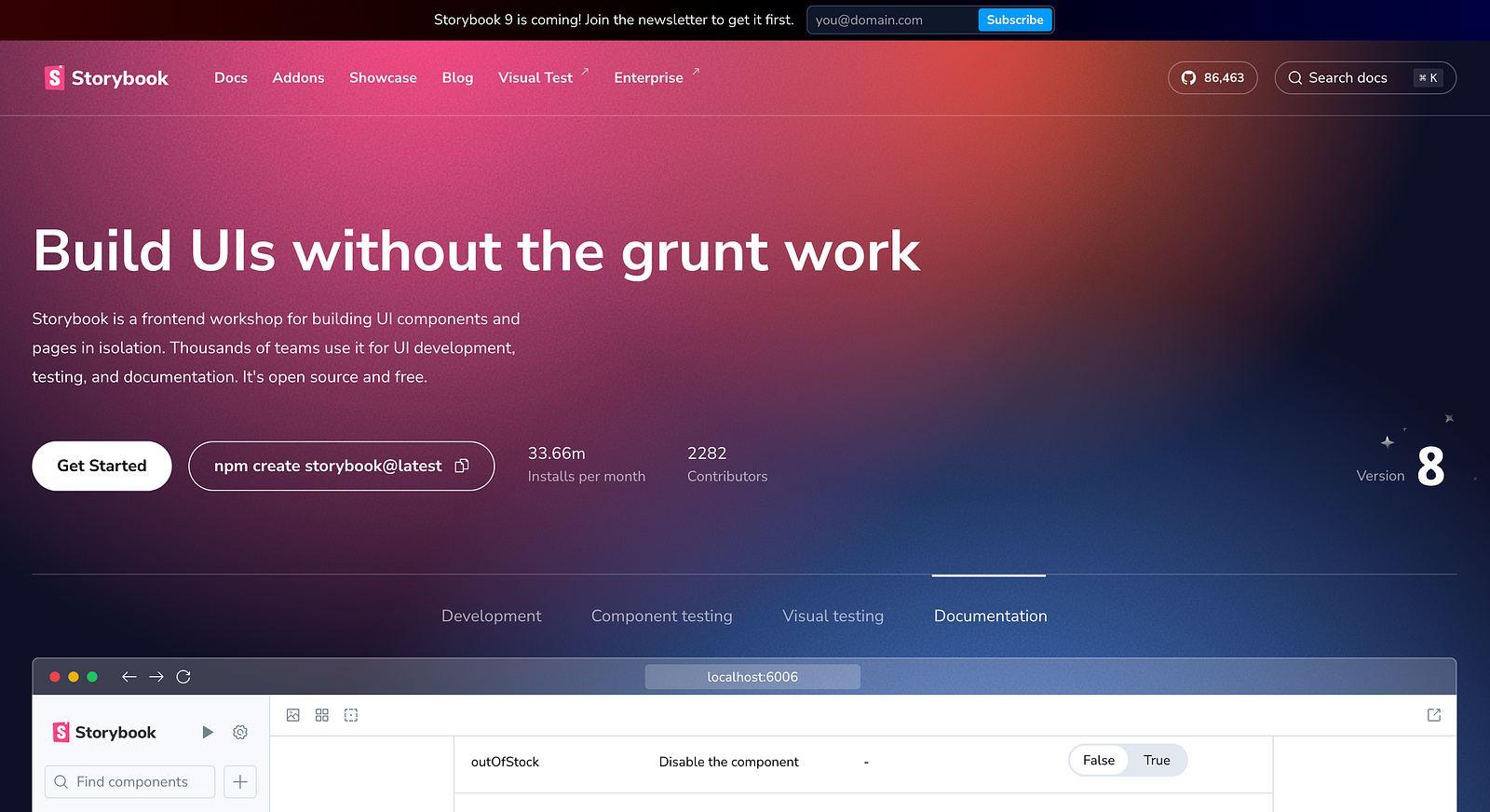The image size is (1490, 812).
Task: Click the green window dot in demo browser
Action: click(92, 677)
